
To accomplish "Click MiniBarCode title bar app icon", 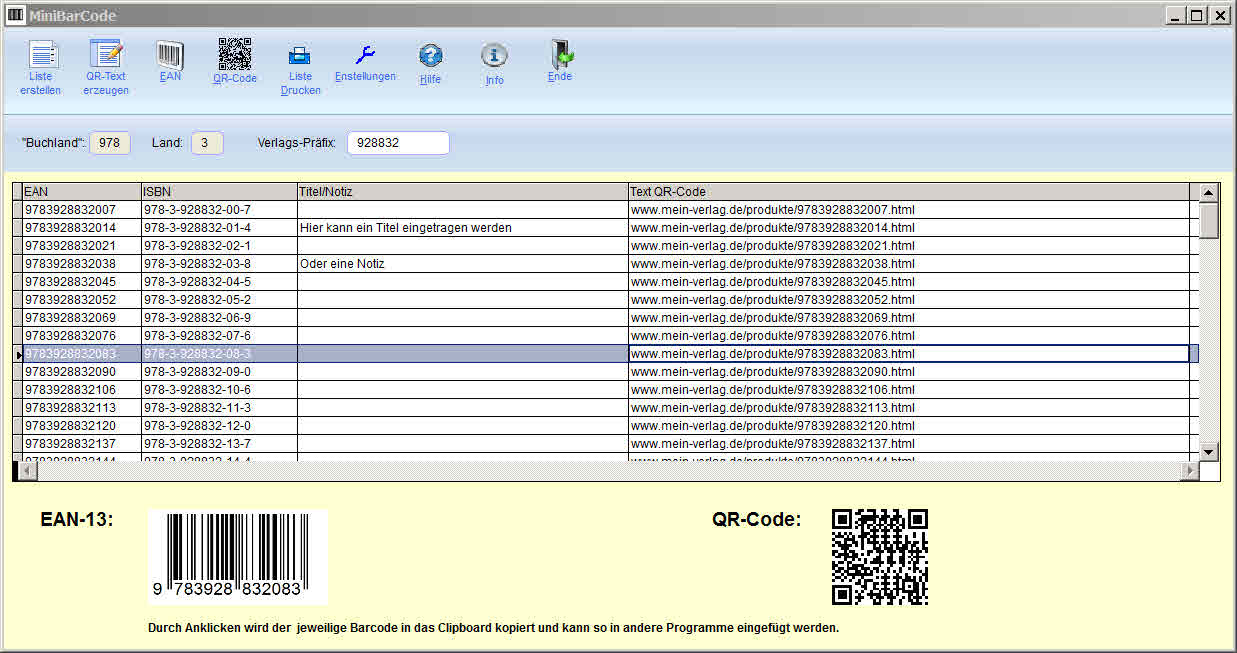I will point(15,15).
